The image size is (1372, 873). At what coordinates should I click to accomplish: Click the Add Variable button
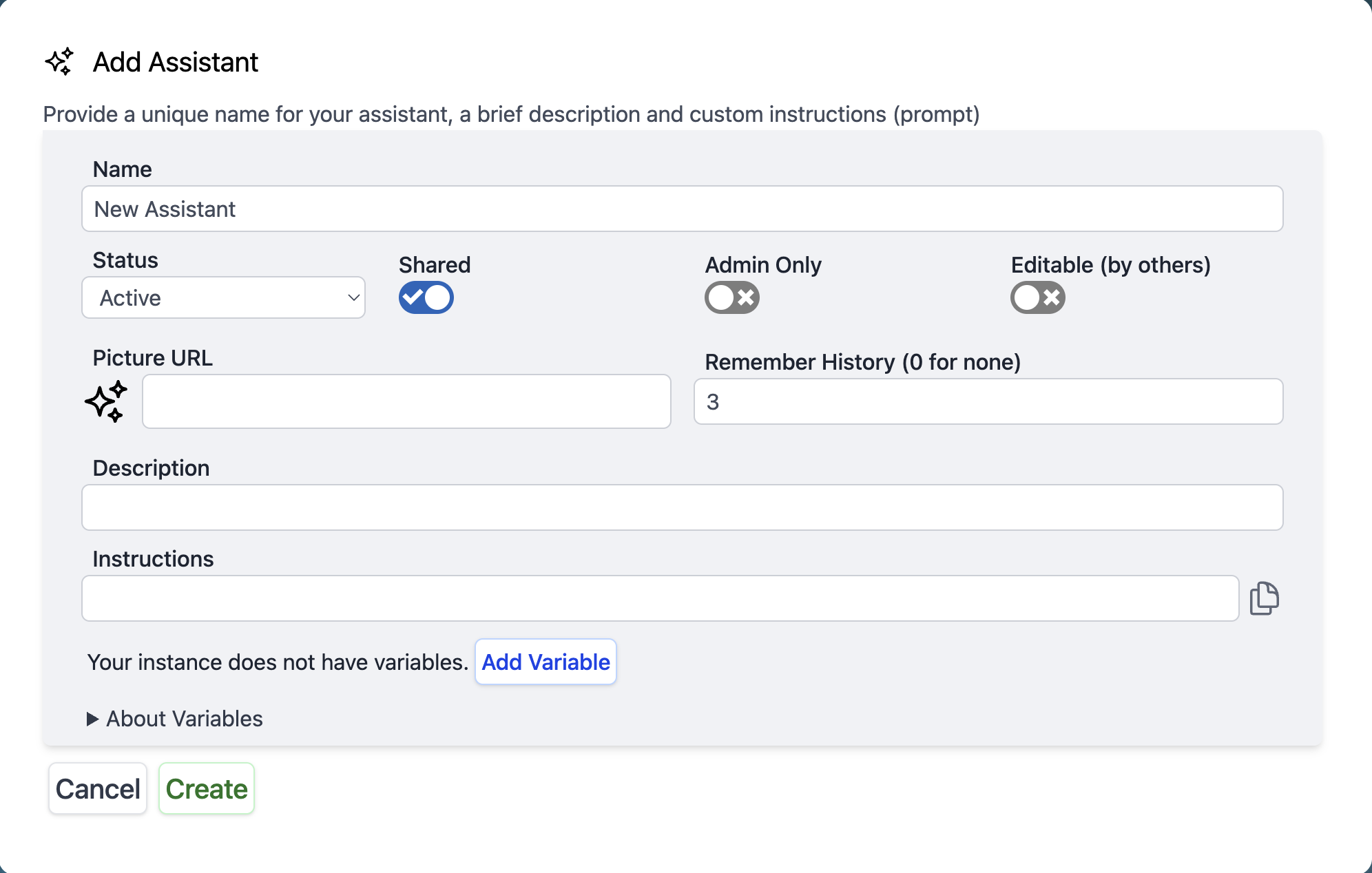point(545,662)
